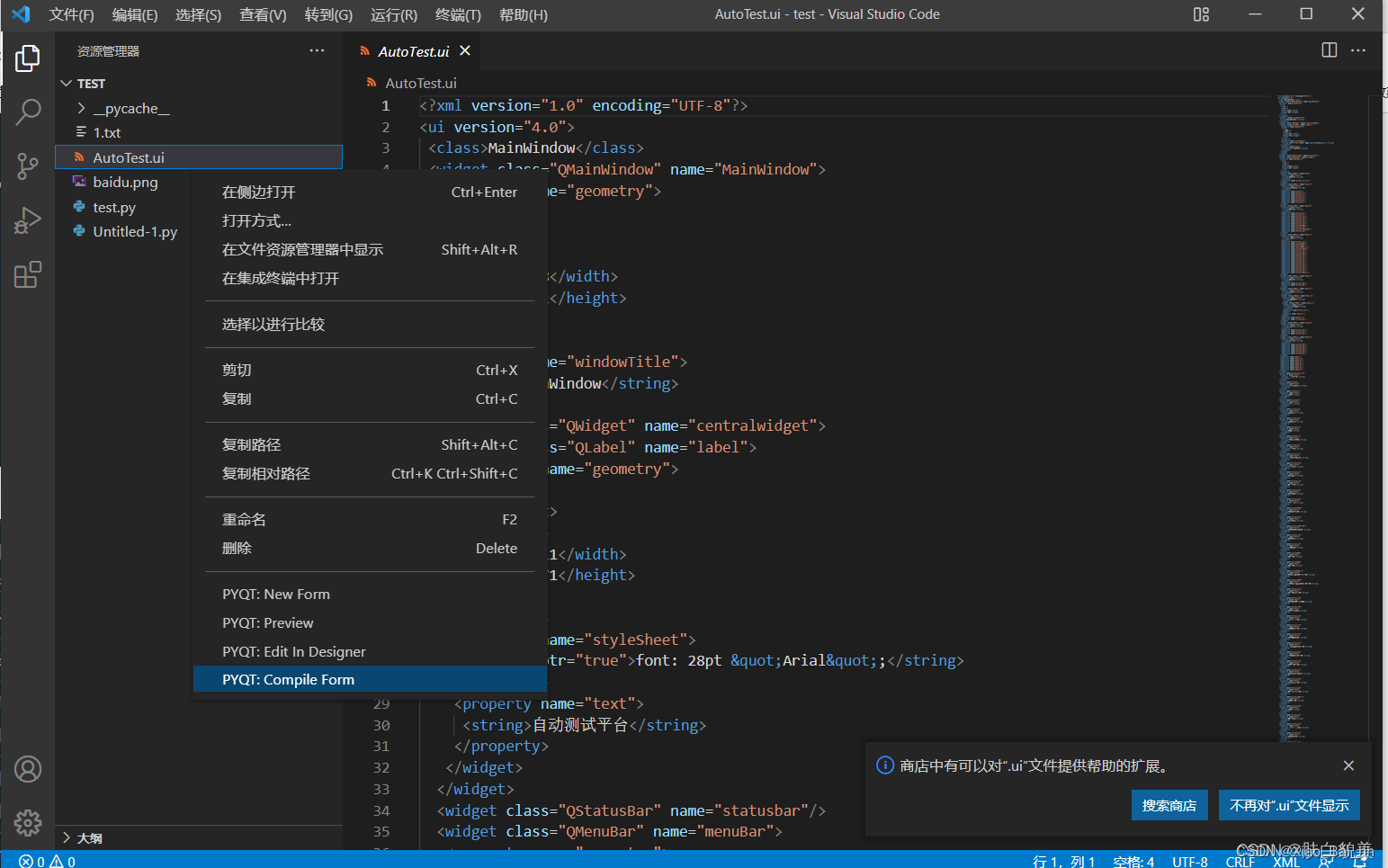Select 复制路径 menu entry
Viewport: 1388px width, 868px height.
pyautogui.click(x=371, y=444)
